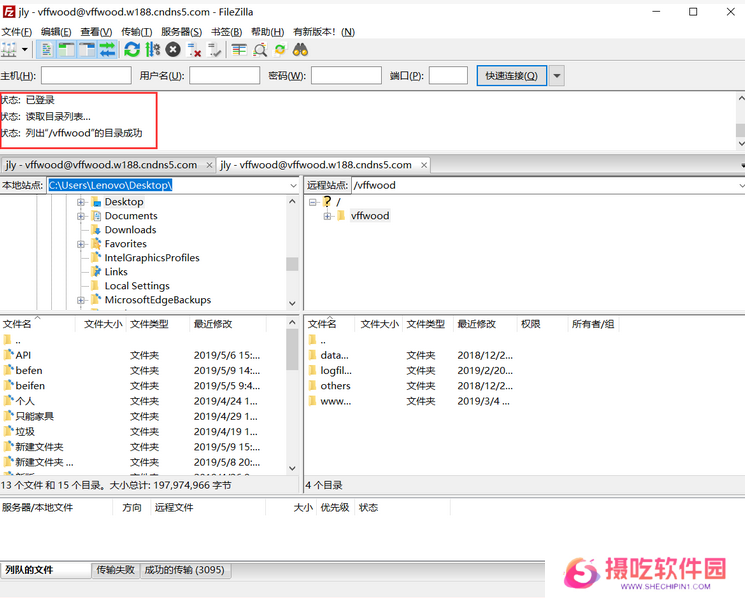Click the 主机(H) host input field
The image size is (745, 598).
tap(86, 76)
